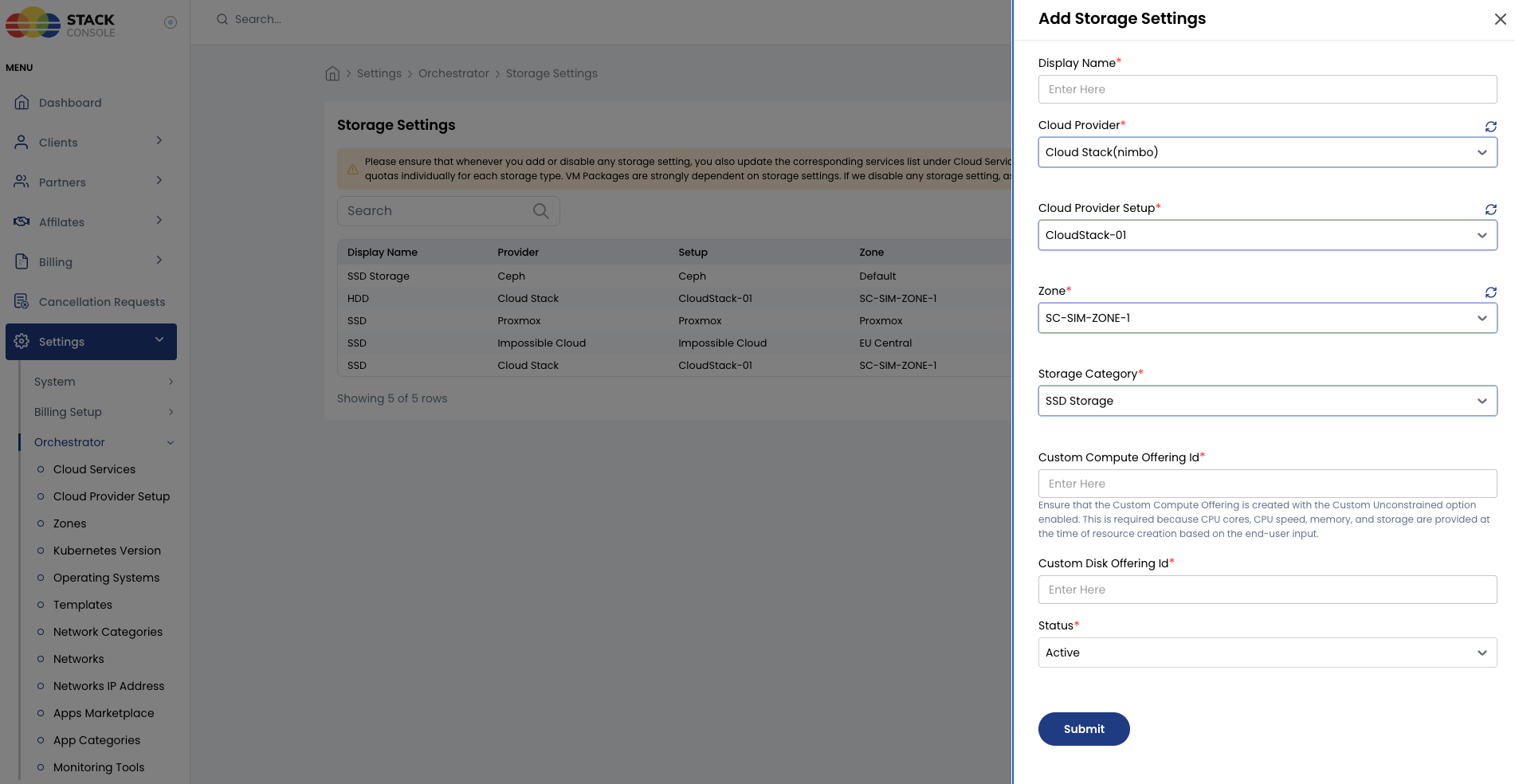
Task: Open Apps Marketplace submenu item
Action: click(104, 713)
